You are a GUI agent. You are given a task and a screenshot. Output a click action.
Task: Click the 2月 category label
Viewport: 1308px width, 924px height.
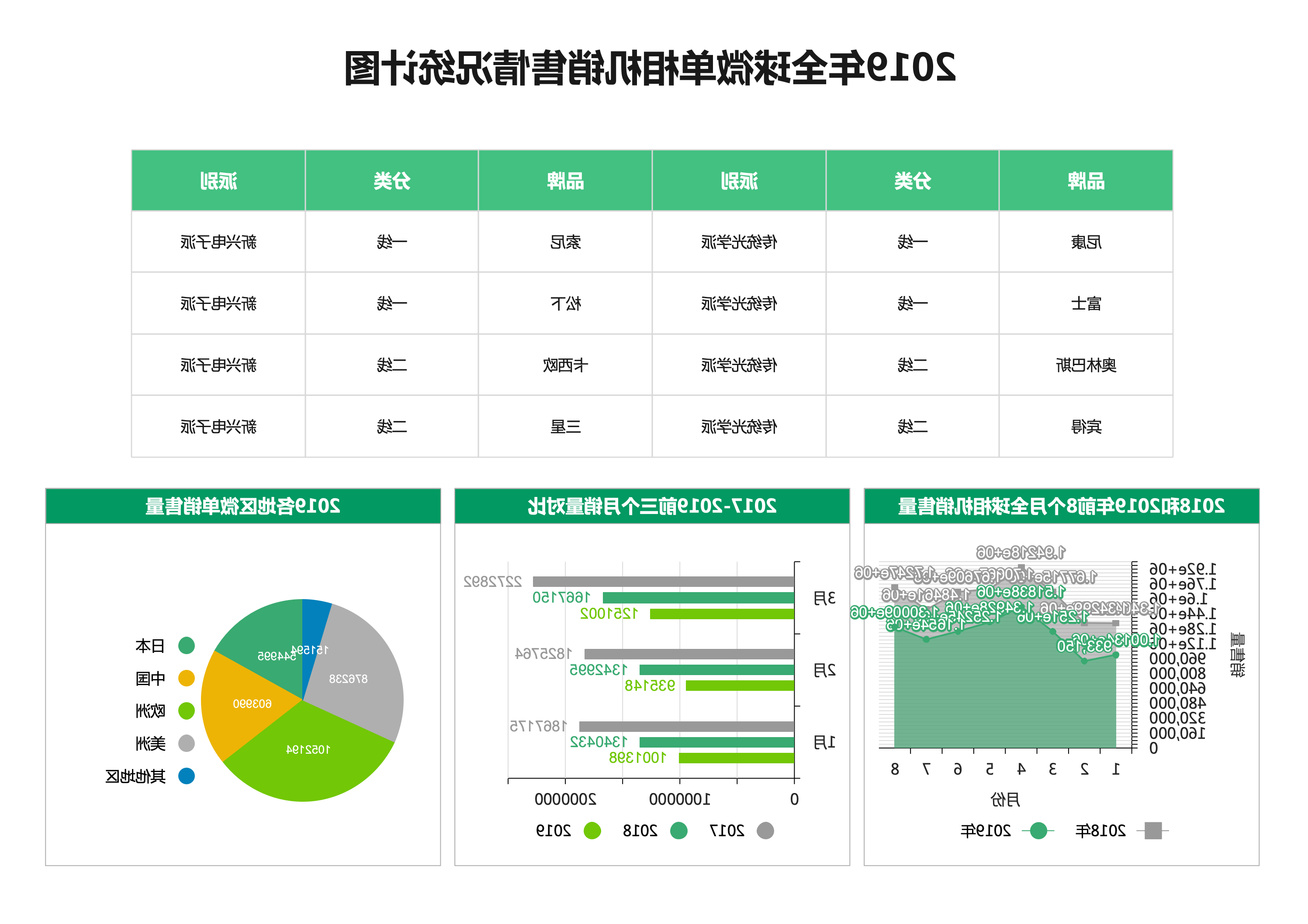(824, 670)
